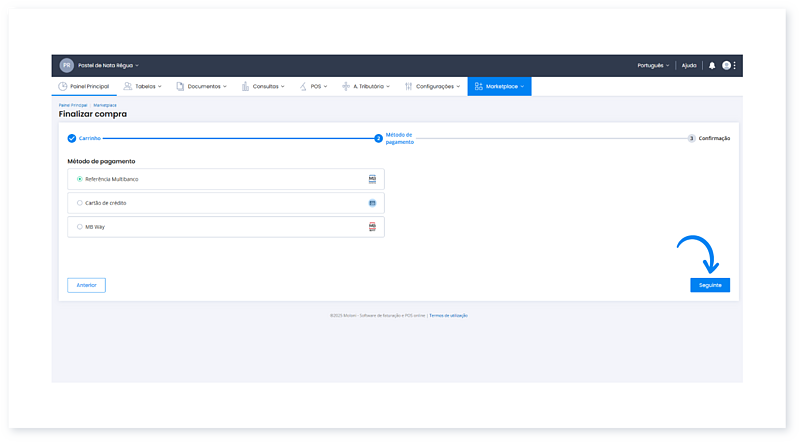Click the Painel Principal clock icon

coord(63,86)
